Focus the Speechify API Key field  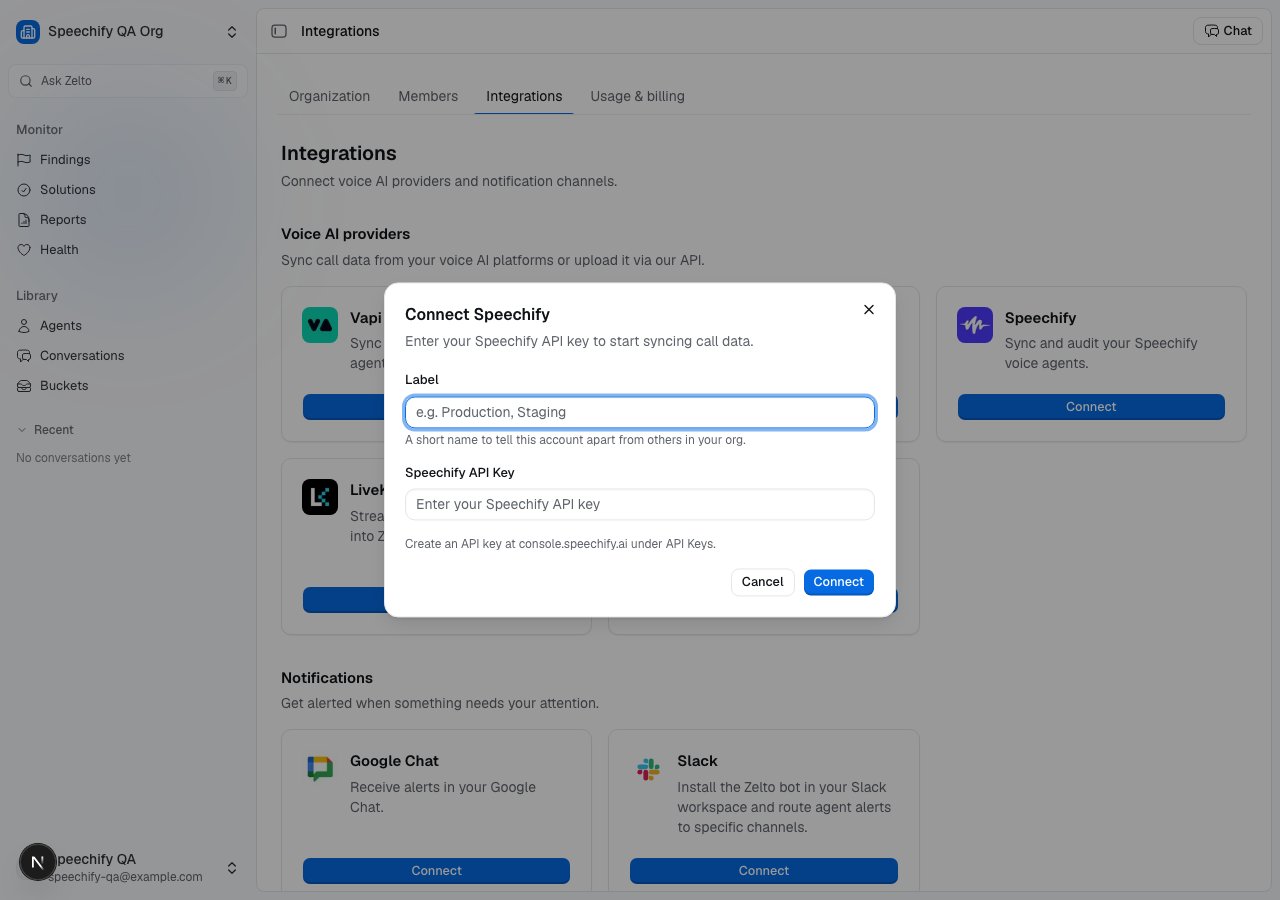(x=640, y=504)
